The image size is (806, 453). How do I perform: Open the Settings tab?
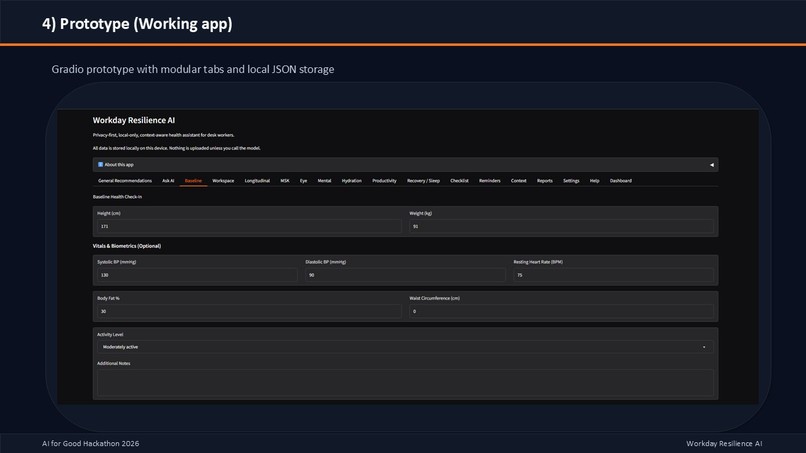[571, 180]
